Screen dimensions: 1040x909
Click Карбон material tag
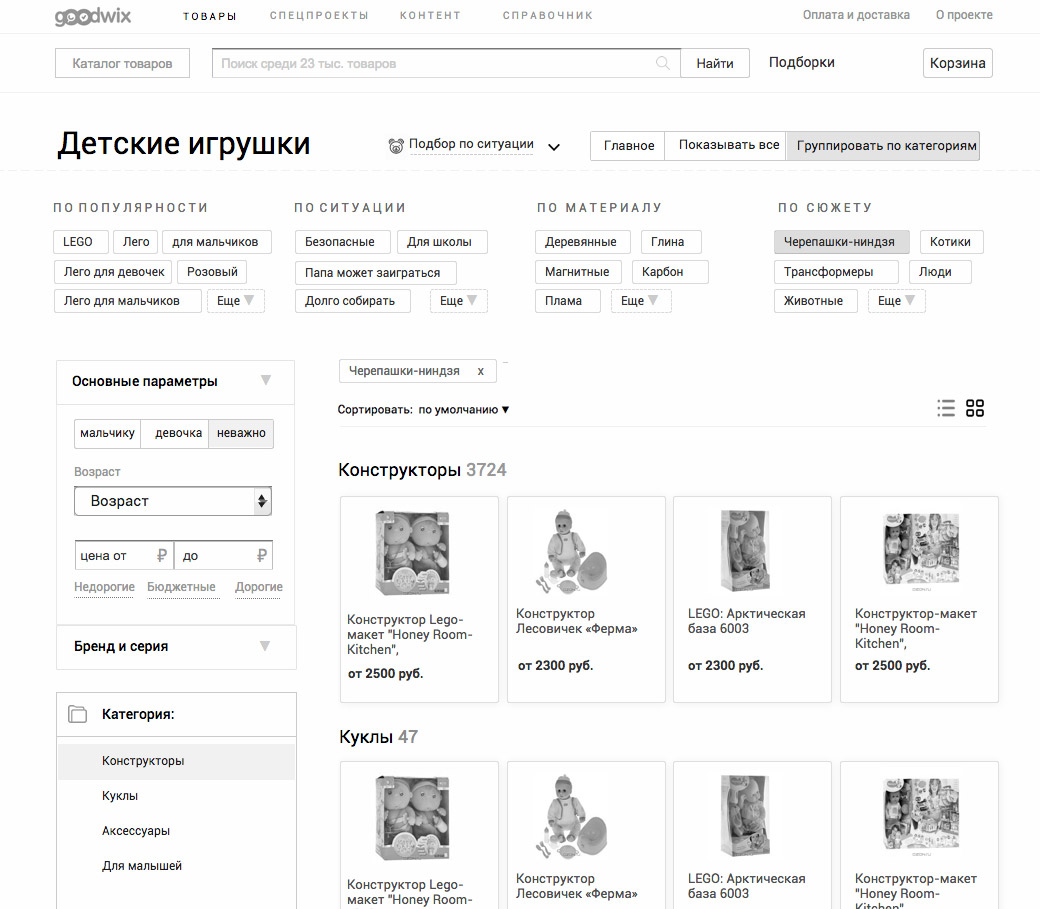pyautogui.click(x=669, y=272)
